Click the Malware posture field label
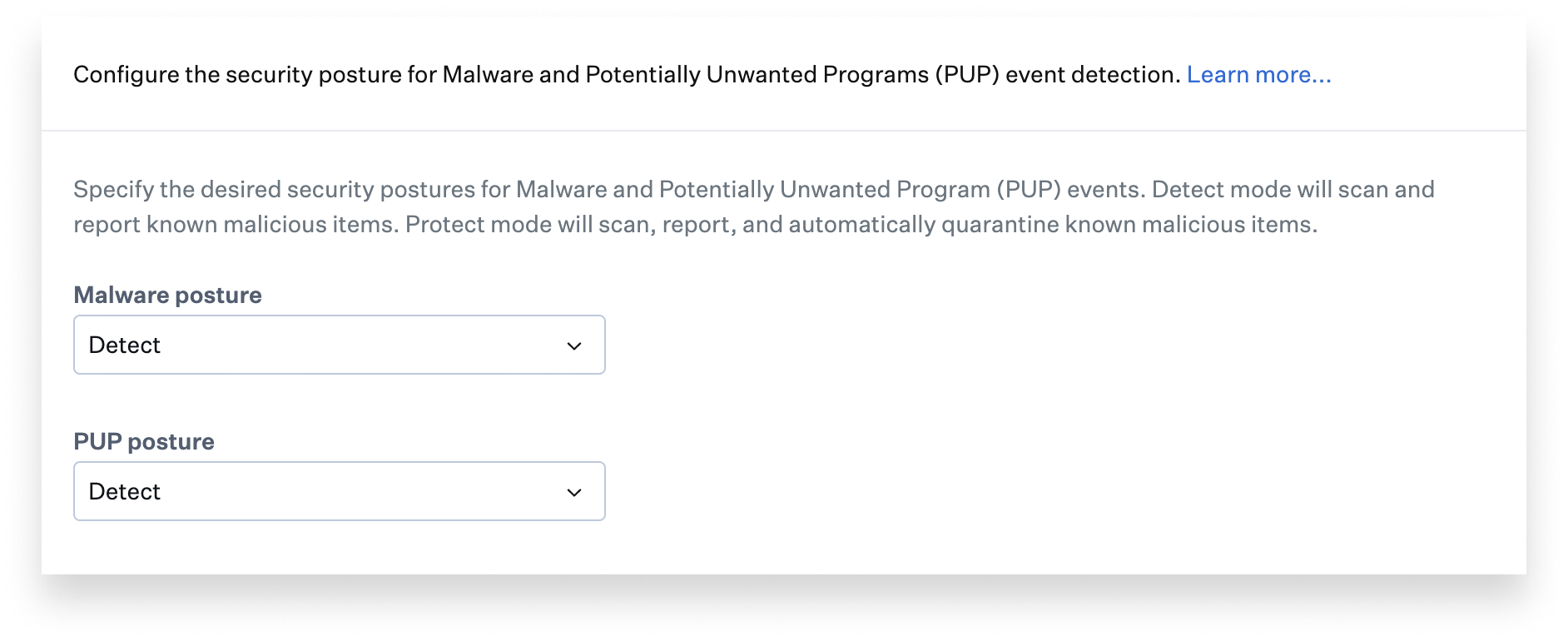The width and height of the screenshot is (1568, 641). pos(167,295)
